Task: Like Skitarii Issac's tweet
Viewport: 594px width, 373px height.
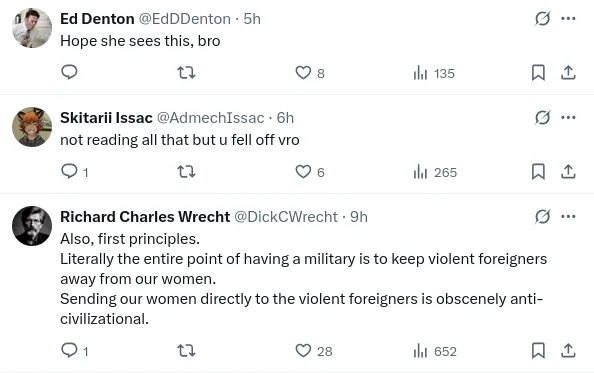Action: 310,172
